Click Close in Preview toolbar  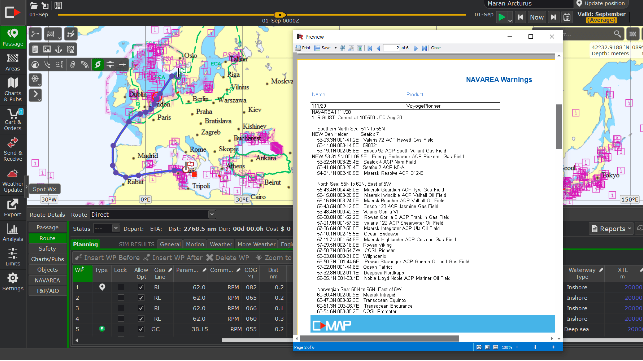point(436,48)
